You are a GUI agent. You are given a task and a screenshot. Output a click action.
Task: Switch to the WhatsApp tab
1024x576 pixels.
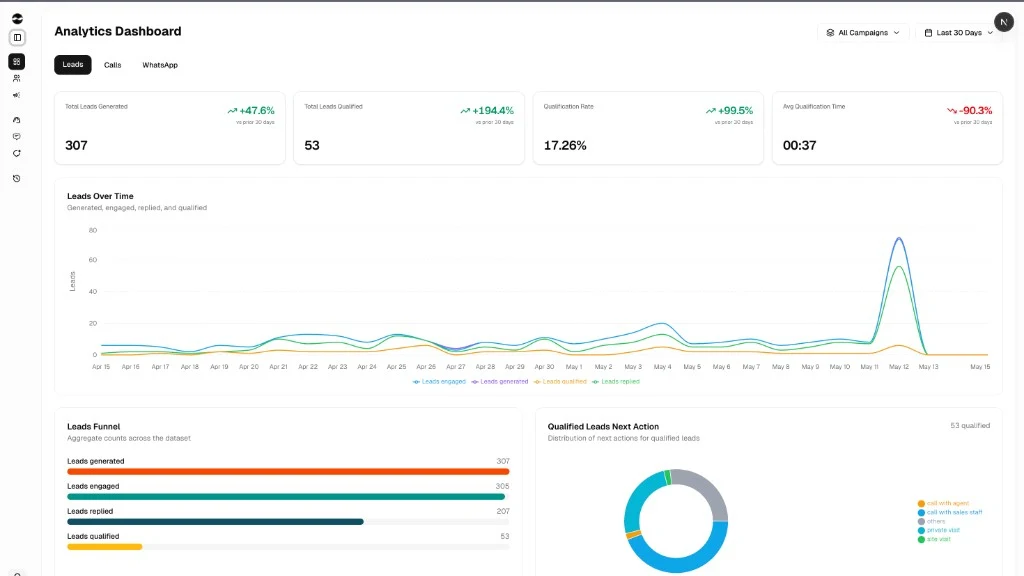(x=160, y=65)
